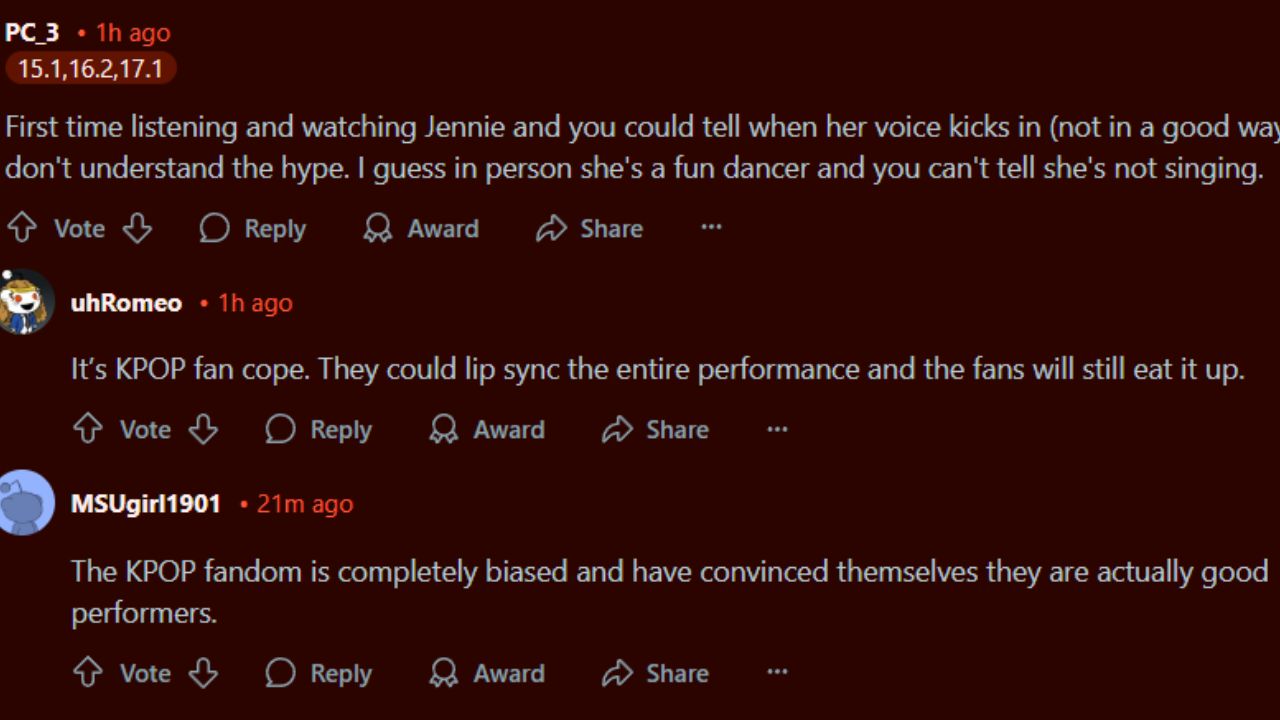Upvote MSUgirl1901's comment
The height and width of the screenshot is (720, 1280).
tap(88, 673)
